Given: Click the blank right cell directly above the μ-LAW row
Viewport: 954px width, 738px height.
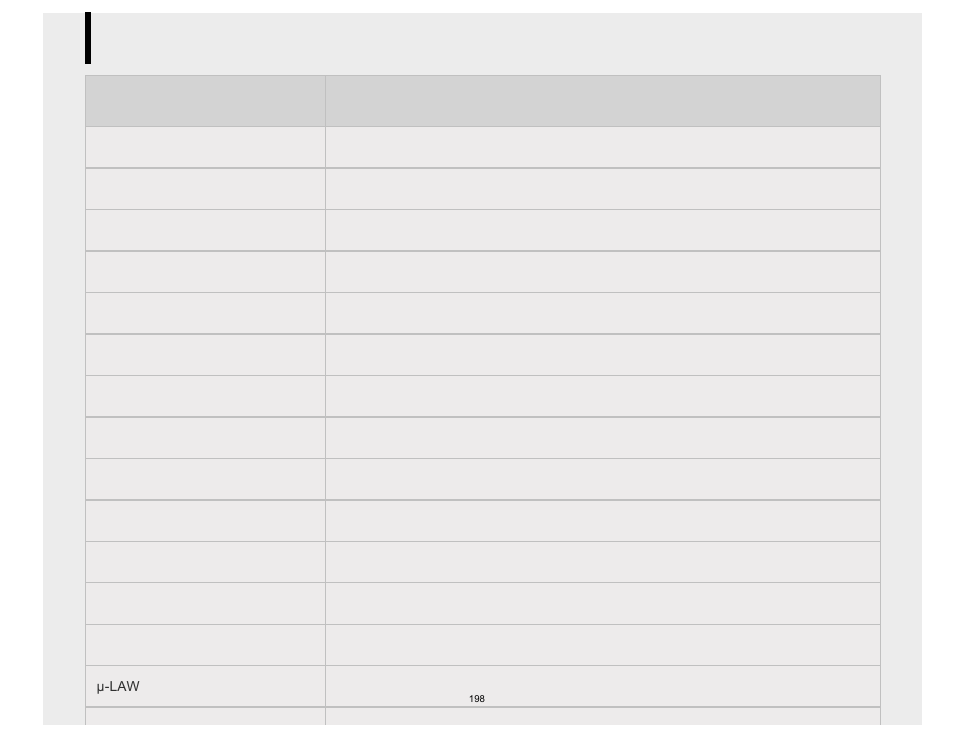Looking at the screenshot, I should pos(603,645).
